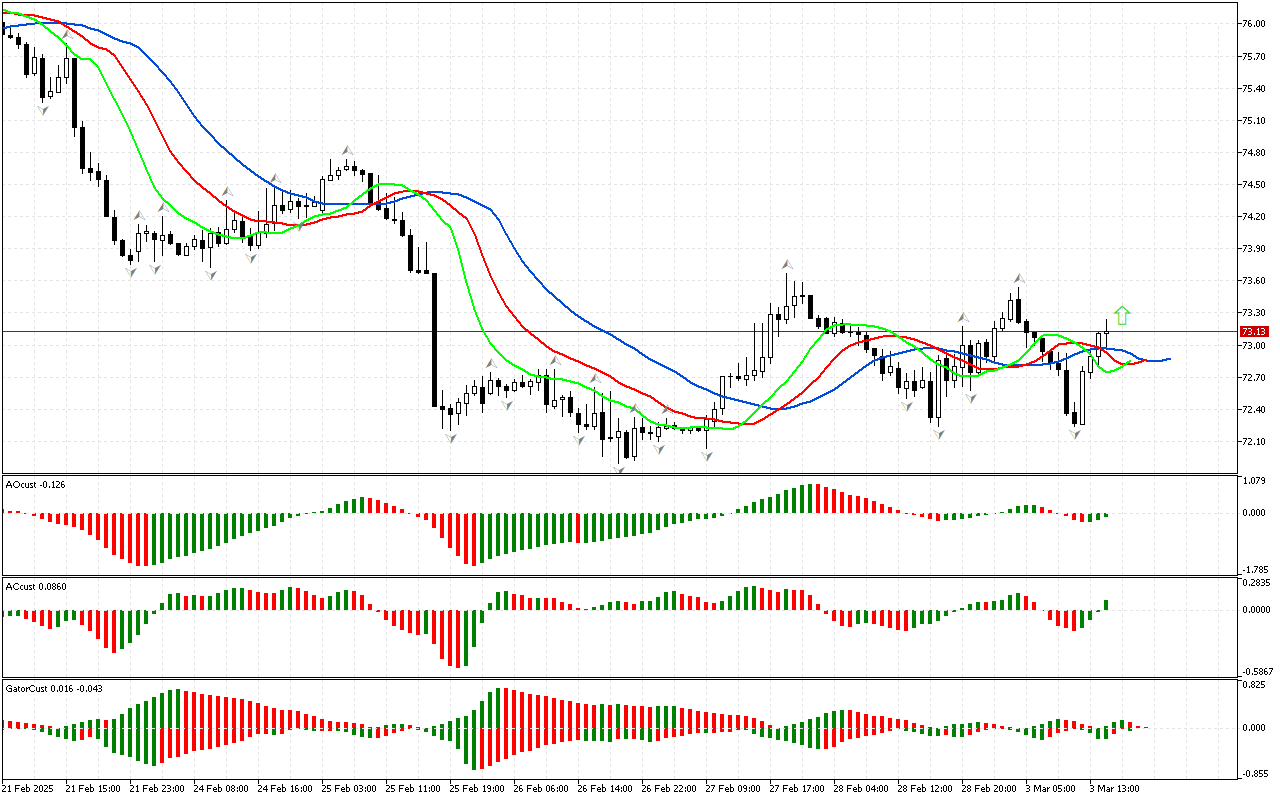Select 75.40 on the price scale

tap(1253, 89)
